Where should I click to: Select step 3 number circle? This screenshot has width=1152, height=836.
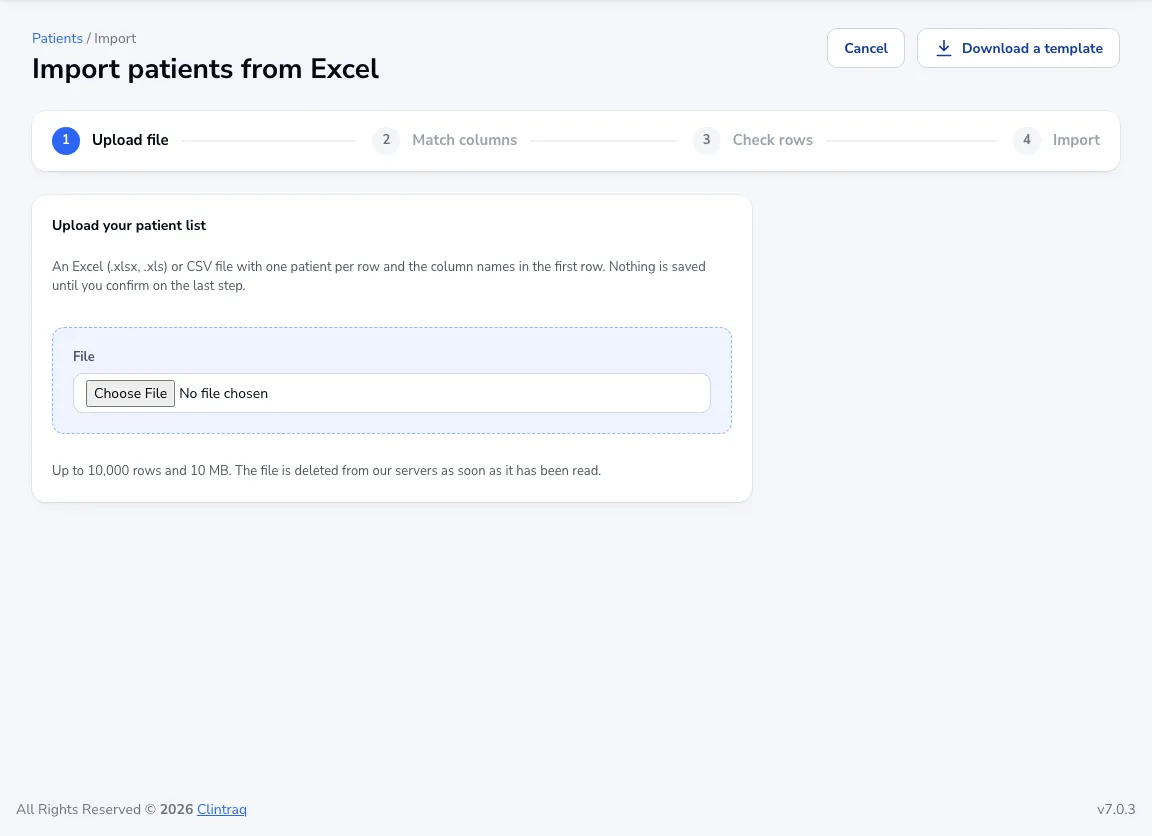[706, 140]
